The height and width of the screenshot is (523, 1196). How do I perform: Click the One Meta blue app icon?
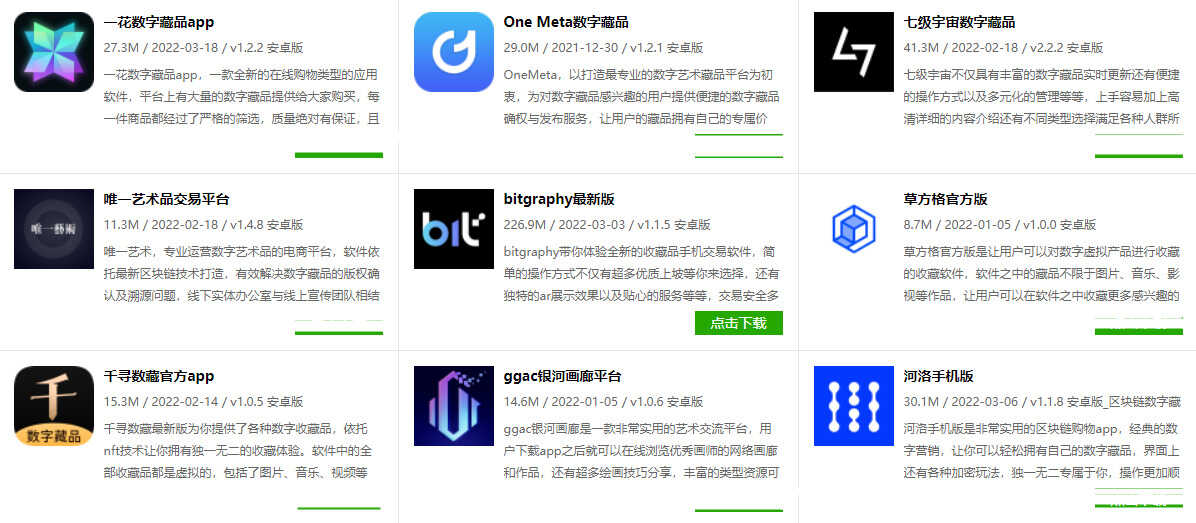click(454, 52)
